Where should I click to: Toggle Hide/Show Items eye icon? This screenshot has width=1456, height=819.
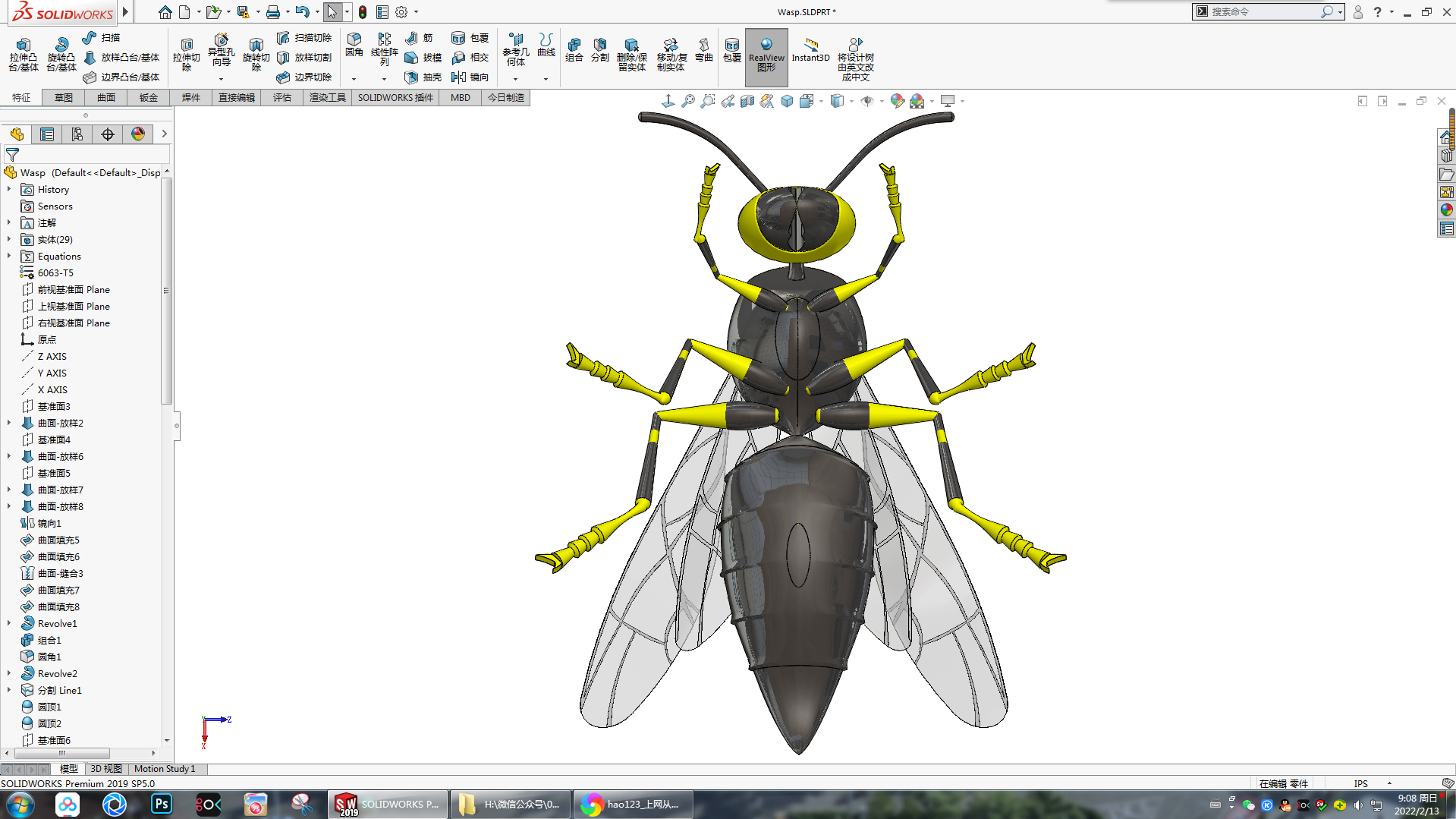point(867,101)
